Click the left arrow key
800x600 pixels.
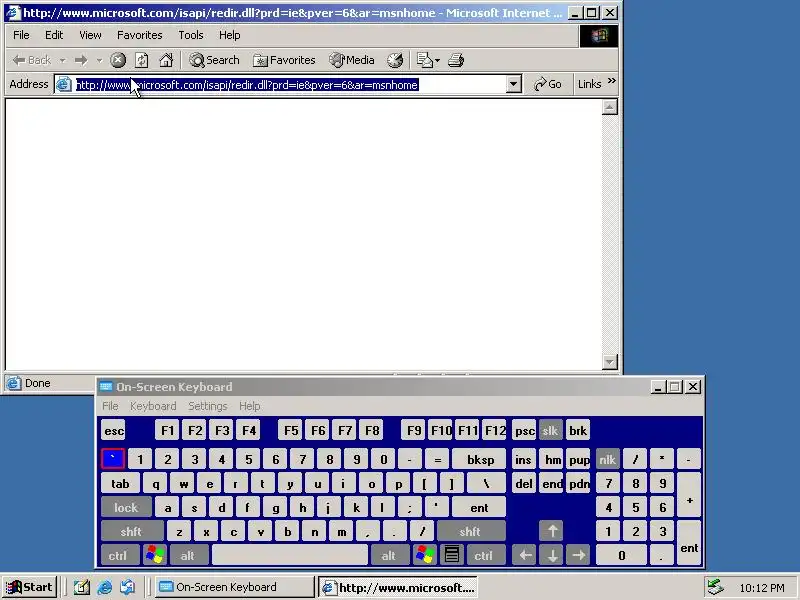(524, 555)
